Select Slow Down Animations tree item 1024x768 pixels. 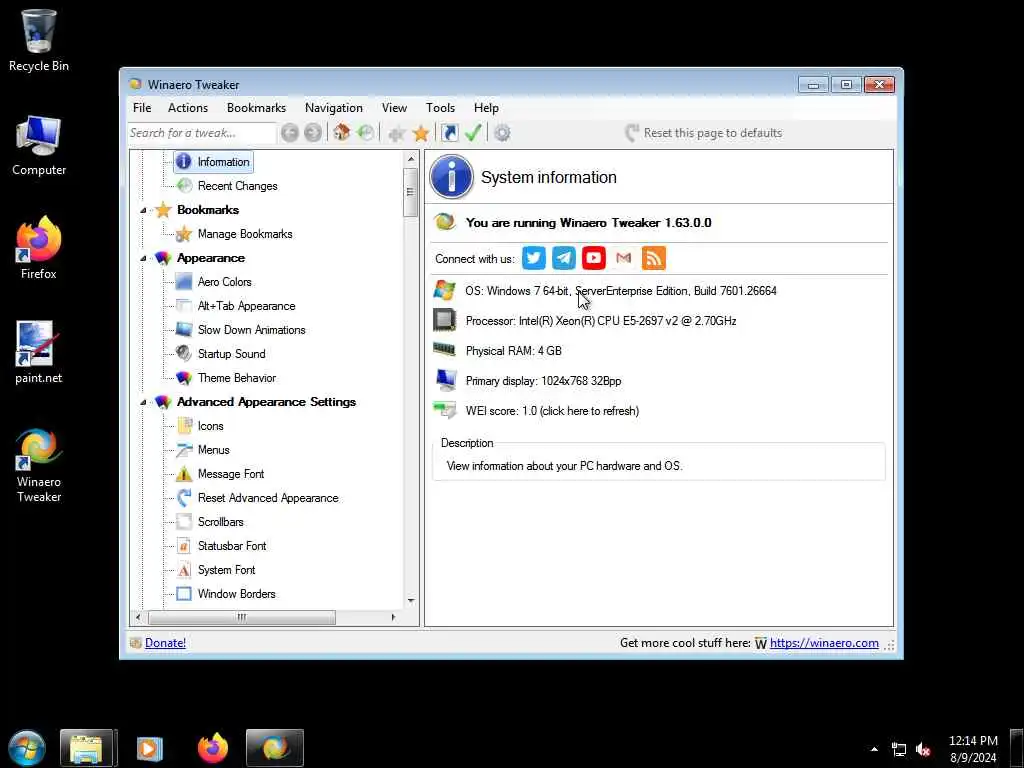[251, 330]
